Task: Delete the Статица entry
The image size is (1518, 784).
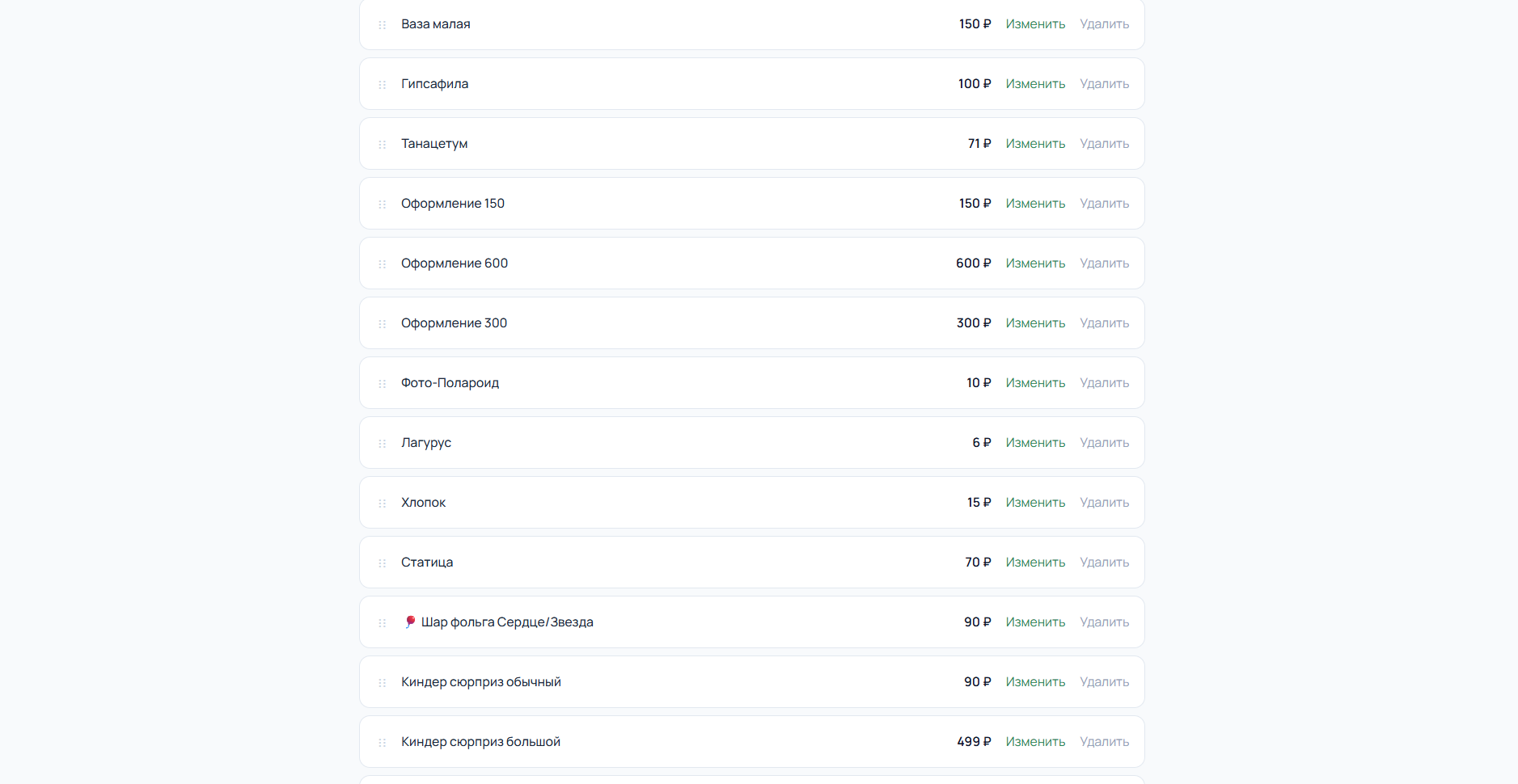Action: click(x=1104, y=563)
